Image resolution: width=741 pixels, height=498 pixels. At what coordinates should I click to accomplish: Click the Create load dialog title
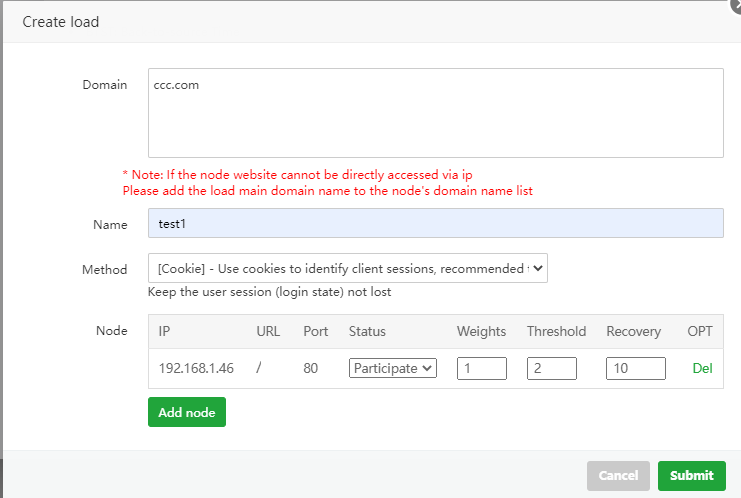click(61, 21)
